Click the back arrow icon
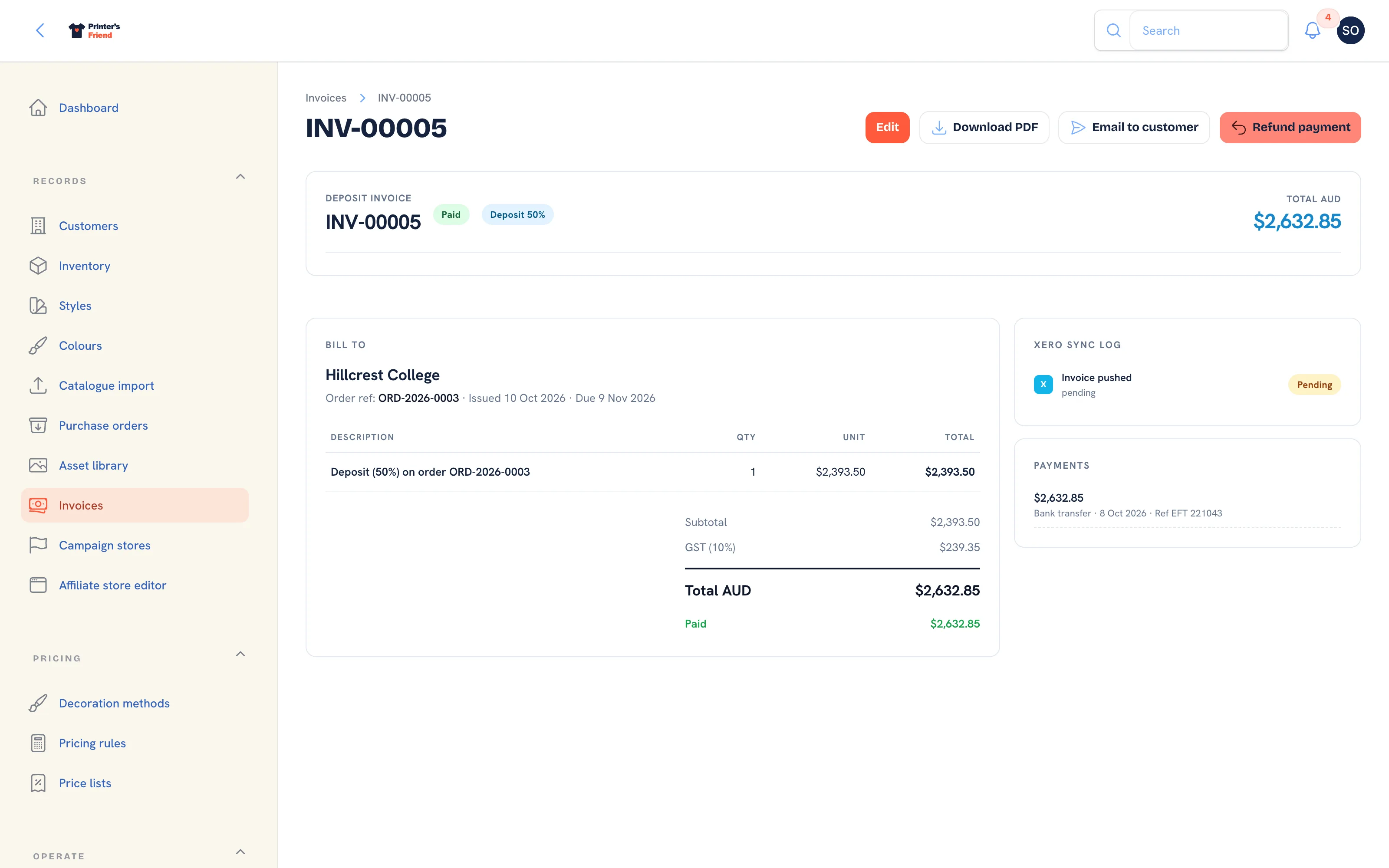Screen dimensions: 1389x868 click(x=40, y=30)
